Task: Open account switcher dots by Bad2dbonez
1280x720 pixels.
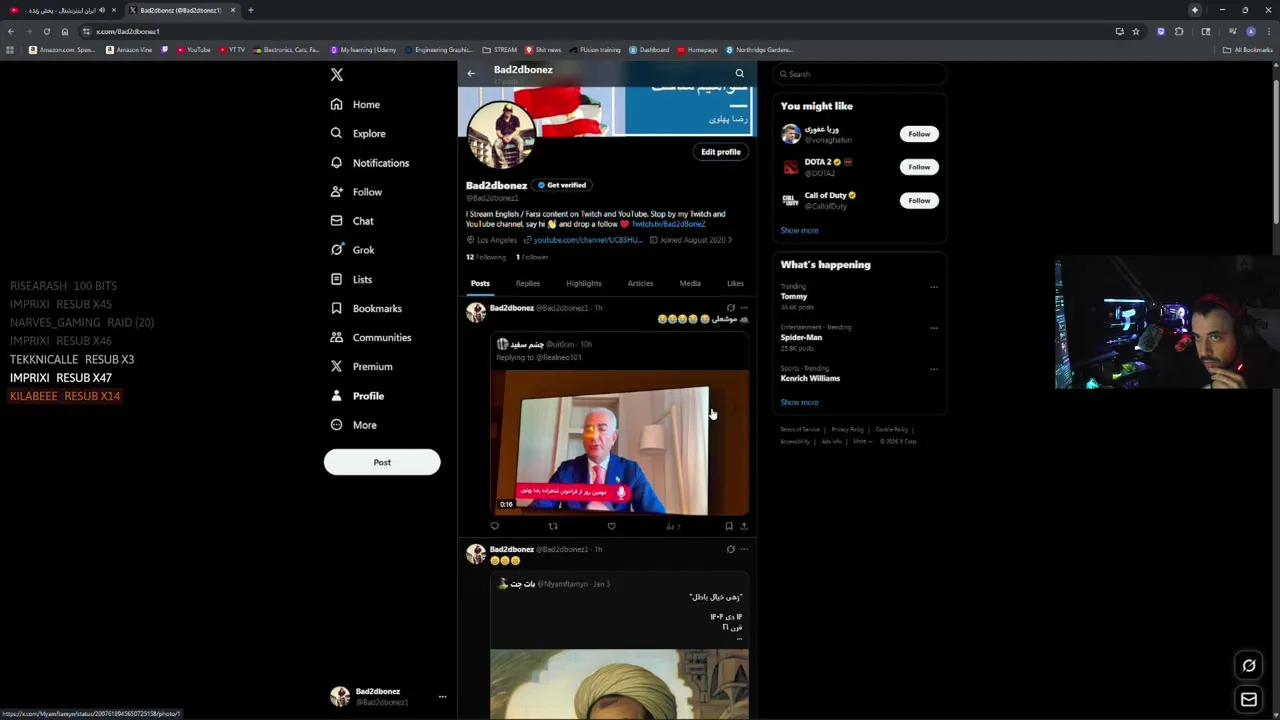Action: click(x=442, y=697)
